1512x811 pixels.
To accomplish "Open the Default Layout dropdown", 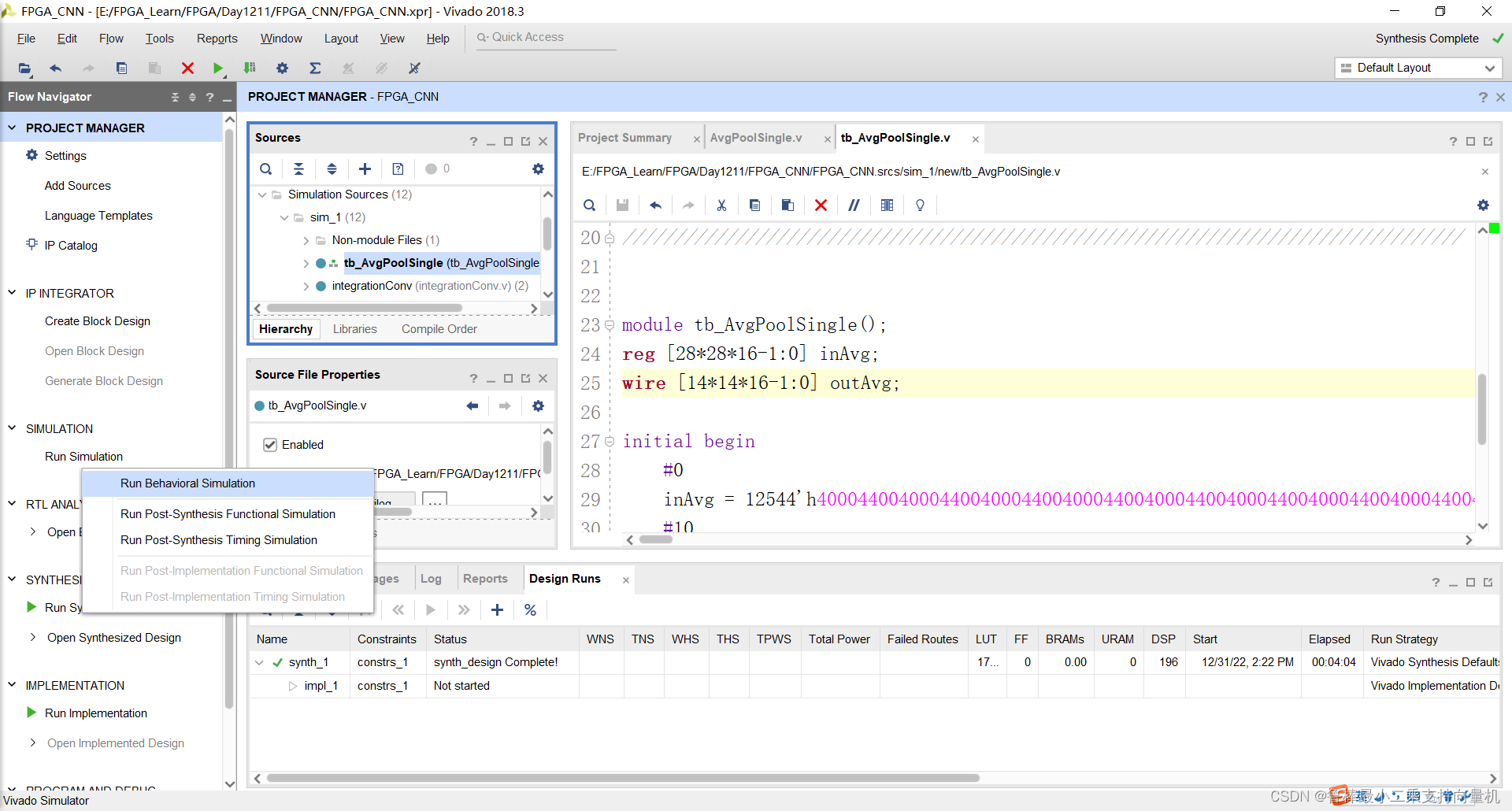I will [1418, 69].
